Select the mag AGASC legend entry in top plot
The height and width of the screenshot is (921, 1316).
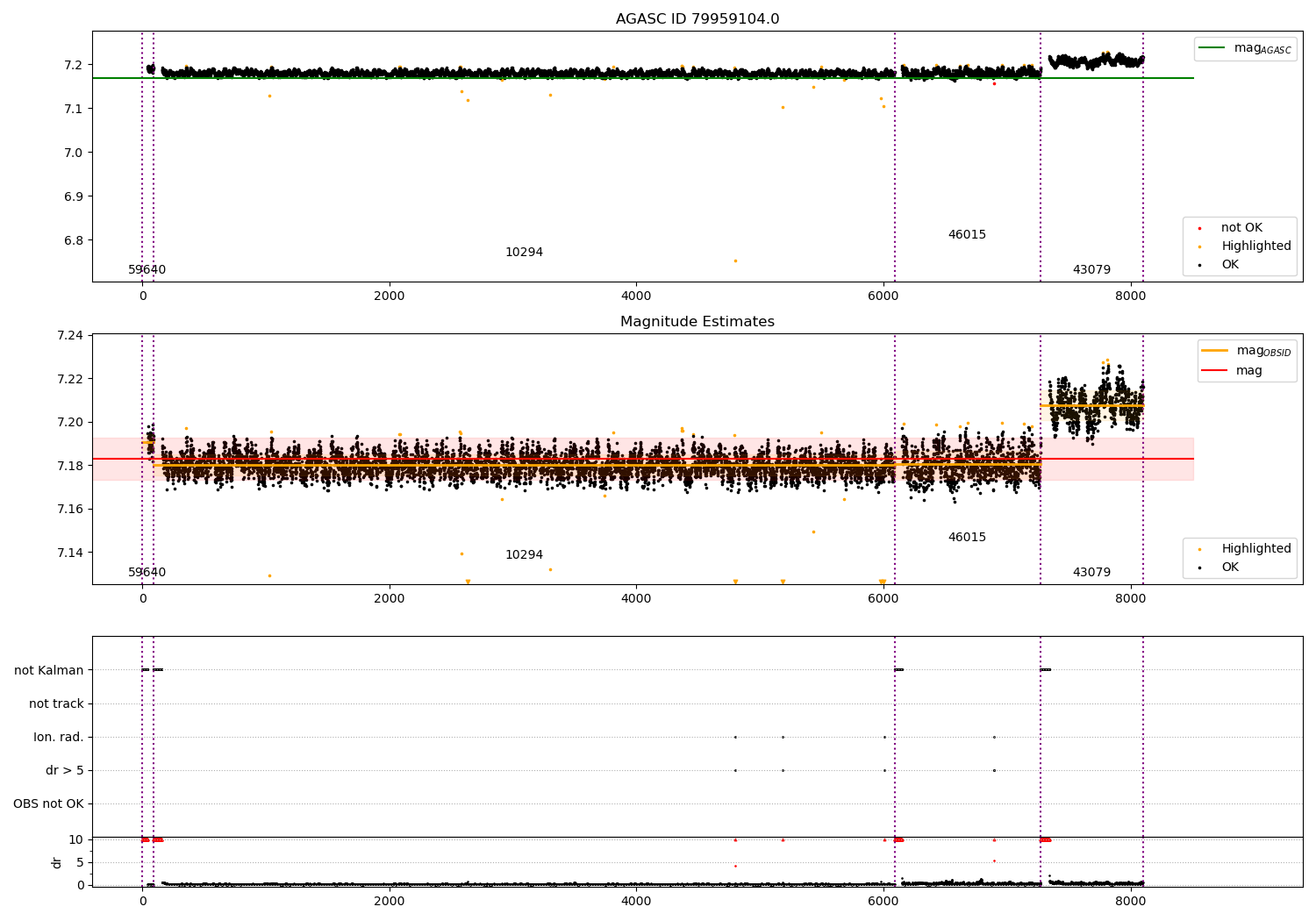(1246, 48)
